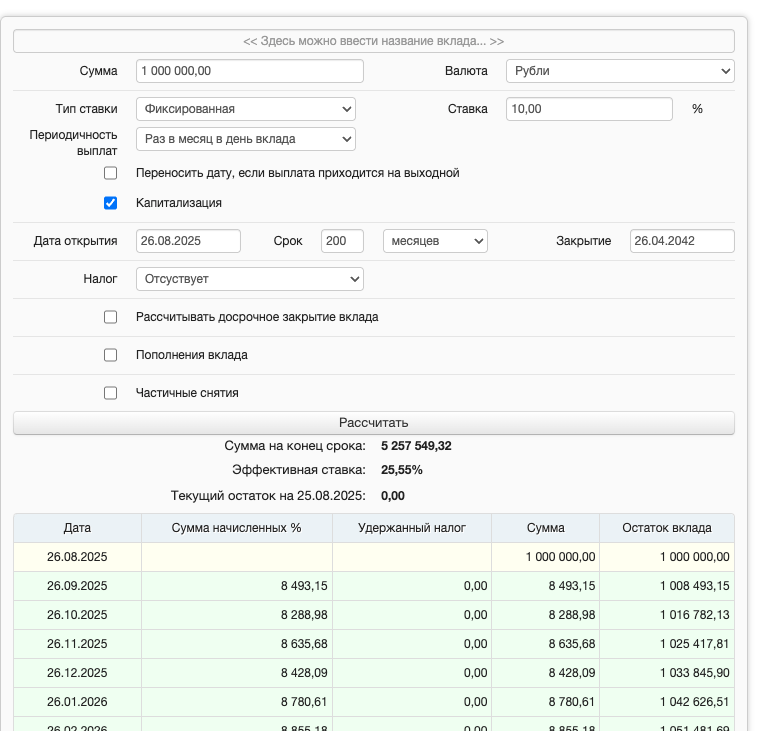Open the Тип ставки dropdown
This screenshot has width=777, height=731.
click(x=246, y=109)
